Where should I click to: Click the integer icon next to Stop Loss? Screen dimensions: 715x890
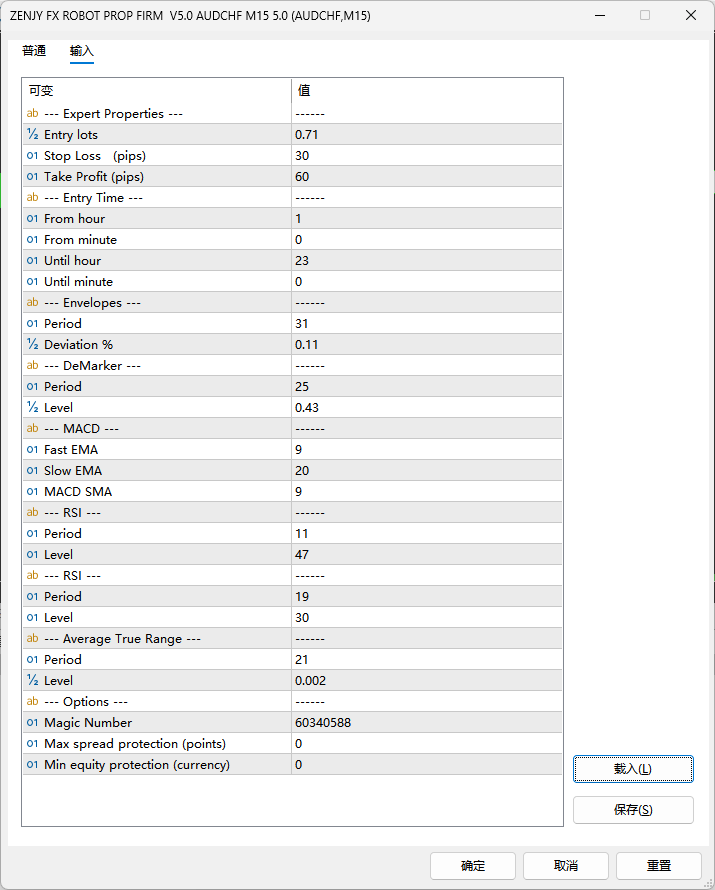click(32, 156)
